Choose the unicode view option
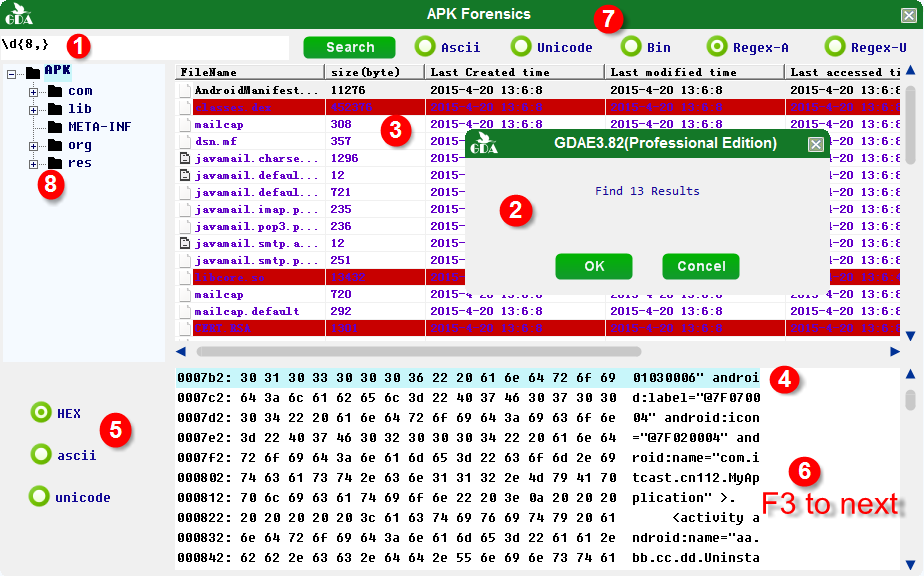 pos(39,496)
